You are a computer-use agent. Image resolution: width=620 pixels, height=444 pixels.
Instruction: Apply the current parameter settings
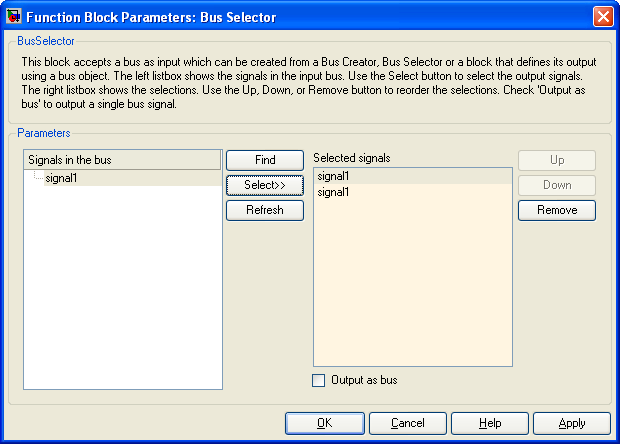[x=572, y=423]
